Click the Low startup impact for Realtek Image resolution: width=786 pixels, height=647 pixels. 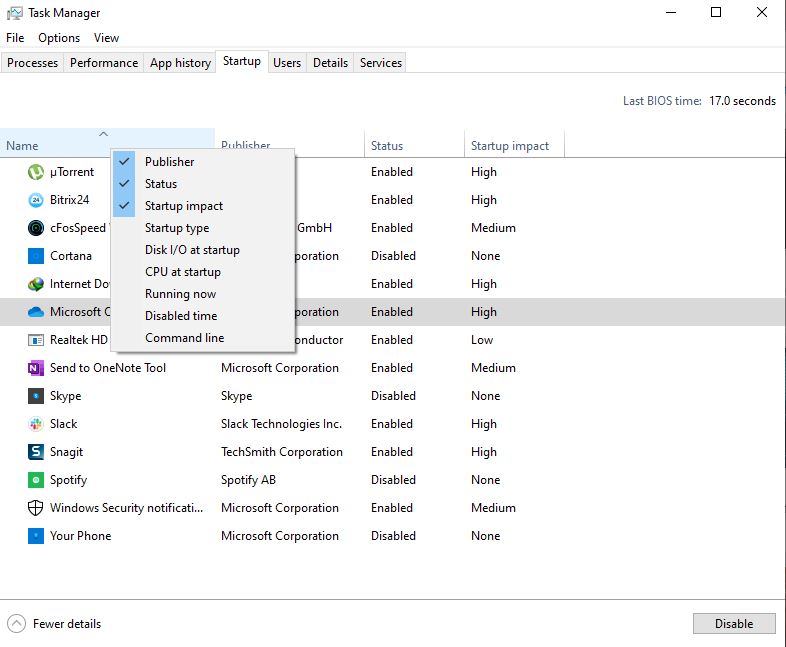(482, 340)
